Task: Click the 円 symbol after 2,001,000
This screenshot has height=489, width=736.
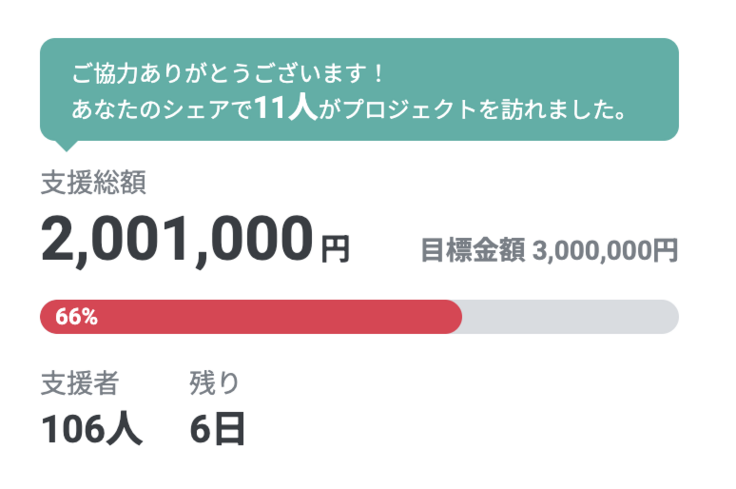Action: coord(335,247)
